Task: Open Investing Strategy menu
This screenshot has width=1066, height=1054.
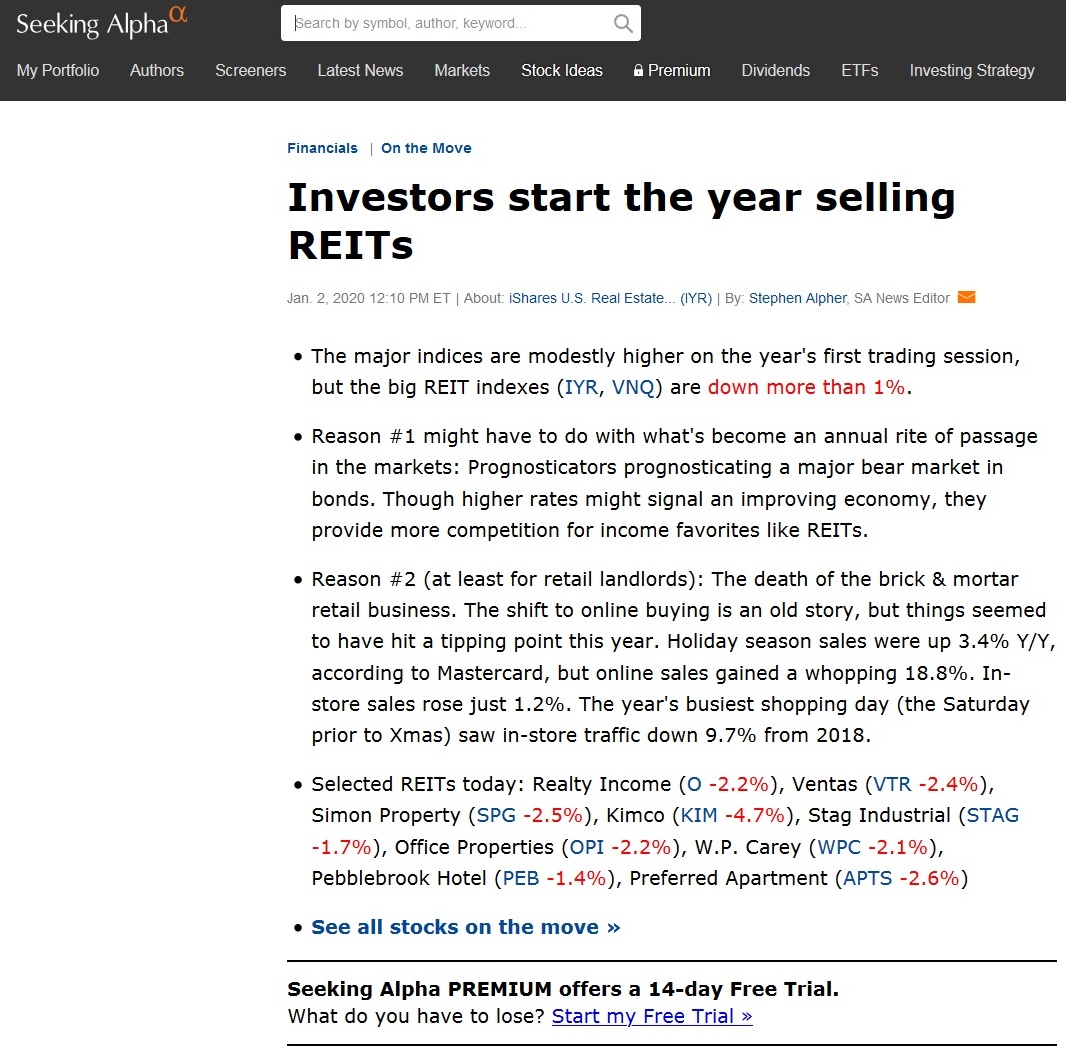Action: [972, 71]
